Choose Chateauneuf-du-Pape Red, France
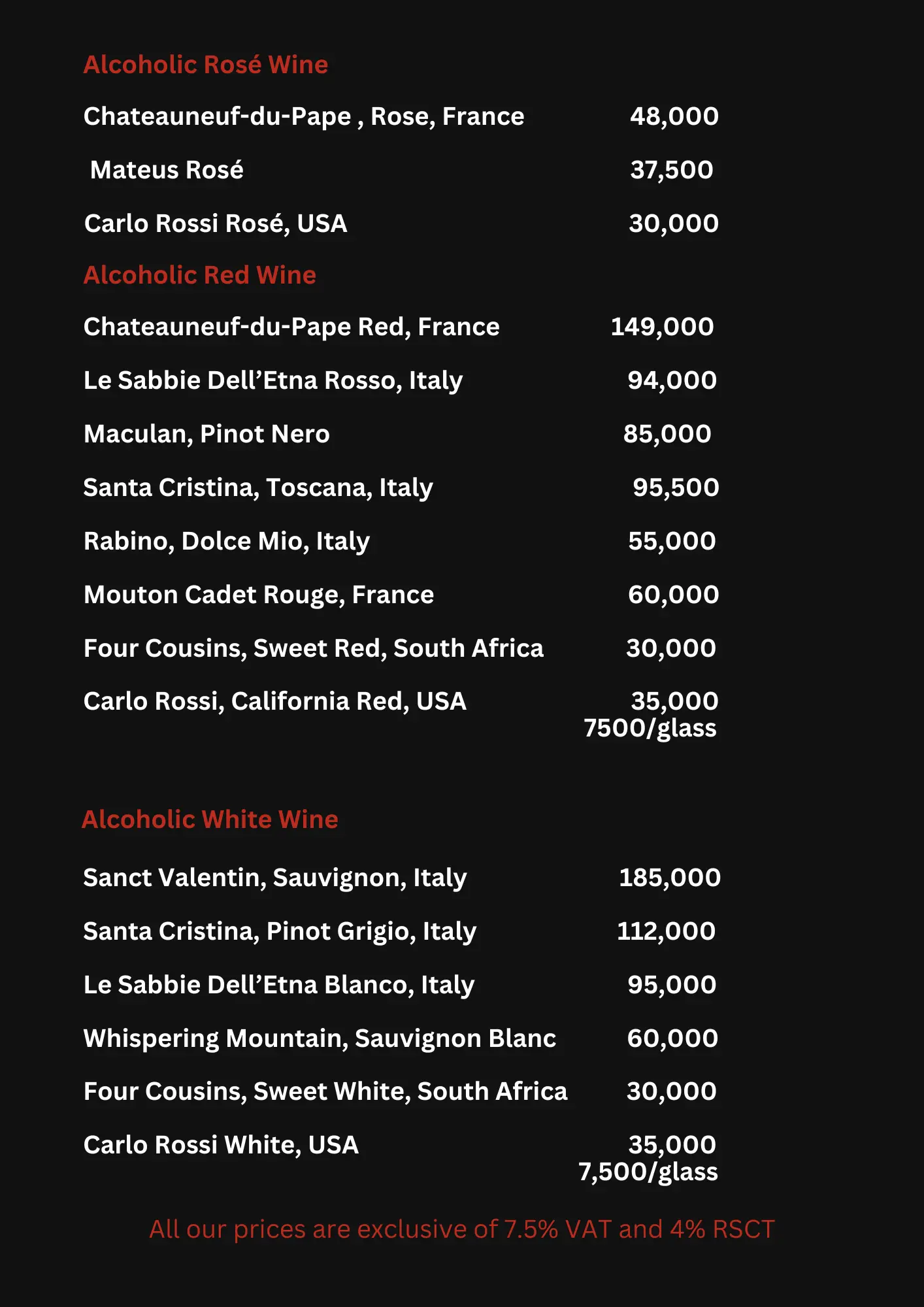The image size is (924, 1307). coord(291,327)
